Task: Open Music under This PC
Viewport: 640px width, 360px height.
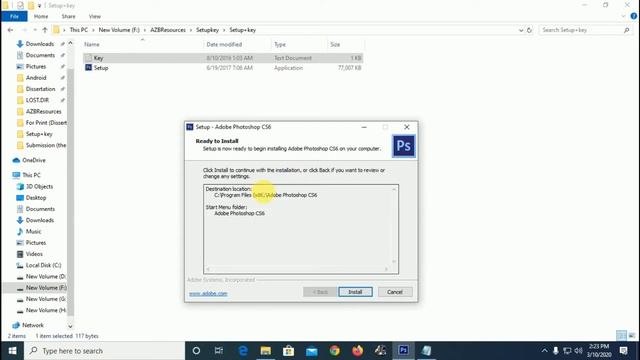Action: pyautogui.click(x=33, y=231)
